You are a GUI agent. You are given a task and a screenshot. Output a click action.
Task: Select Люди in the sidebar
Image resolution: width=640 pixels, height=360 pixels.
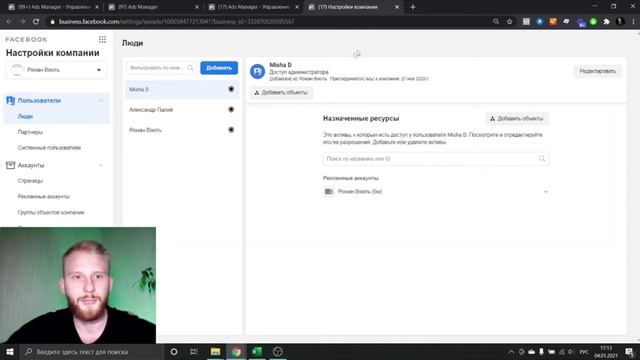(x=25, y=116)
